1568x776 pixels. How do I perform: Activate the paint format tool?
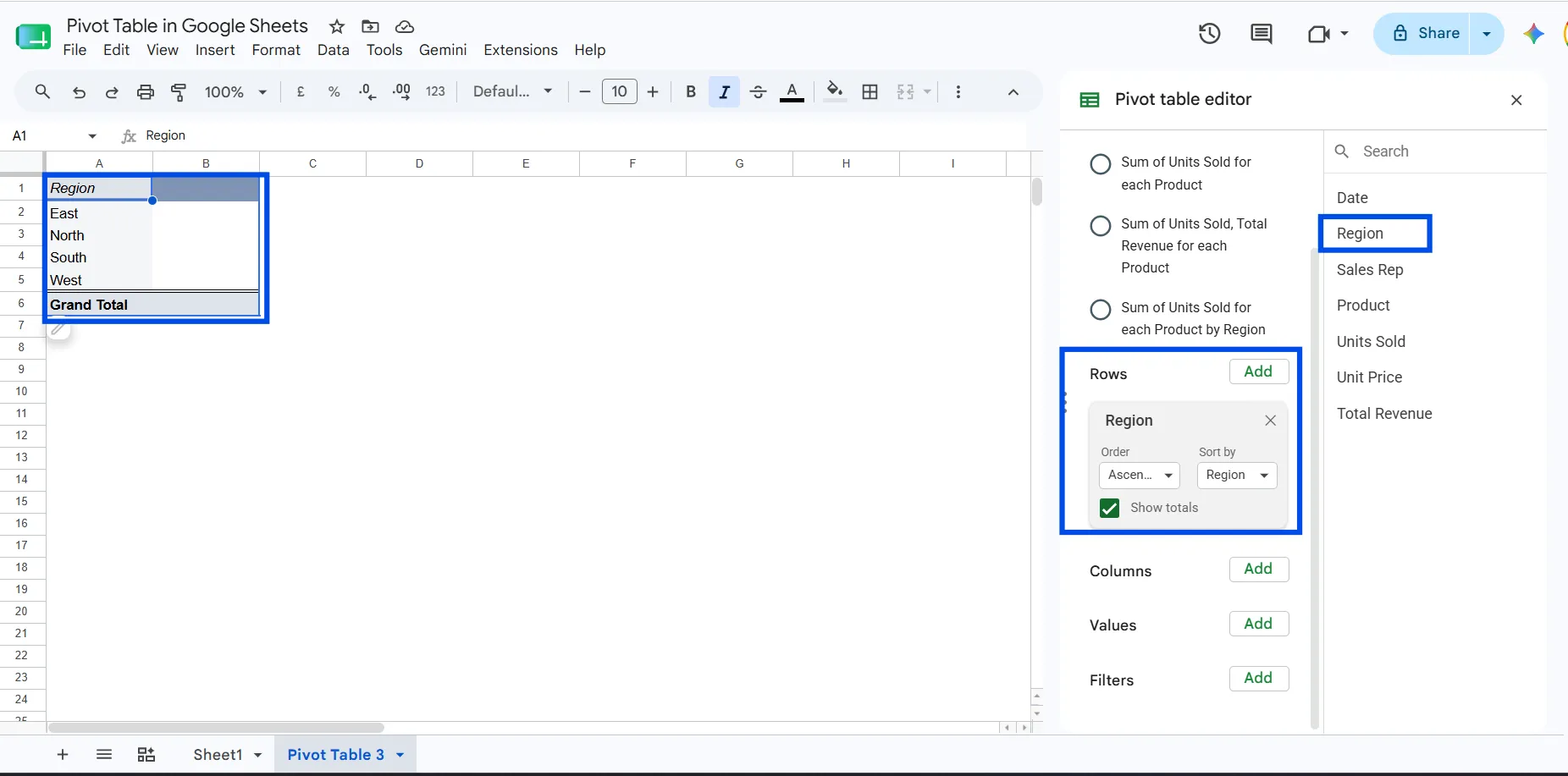tap(179, 91)
